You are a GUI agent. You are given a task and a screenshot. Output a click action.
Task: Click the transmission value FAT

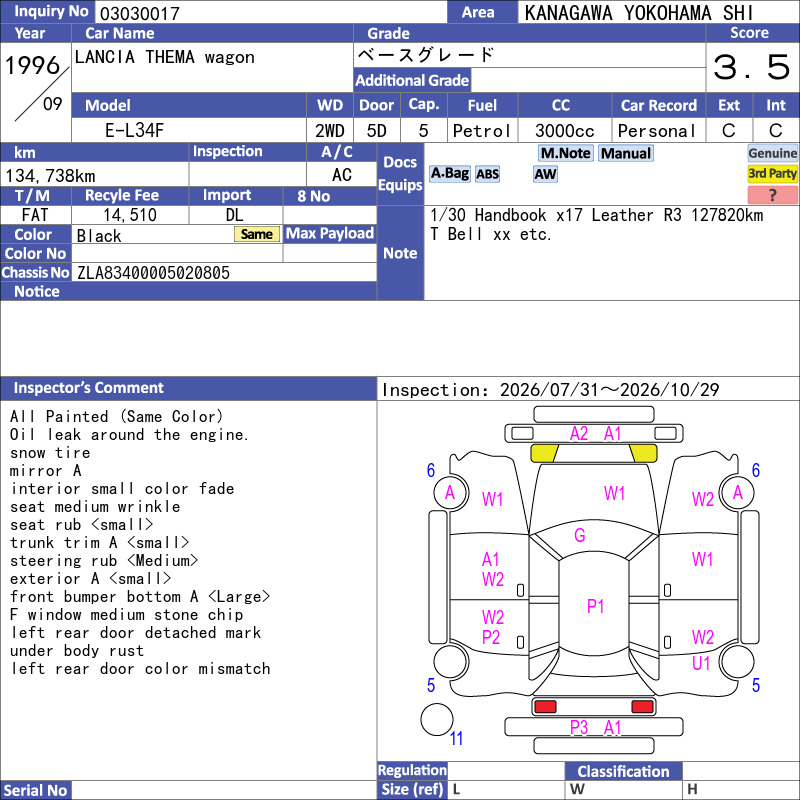(x=35, y=215)
